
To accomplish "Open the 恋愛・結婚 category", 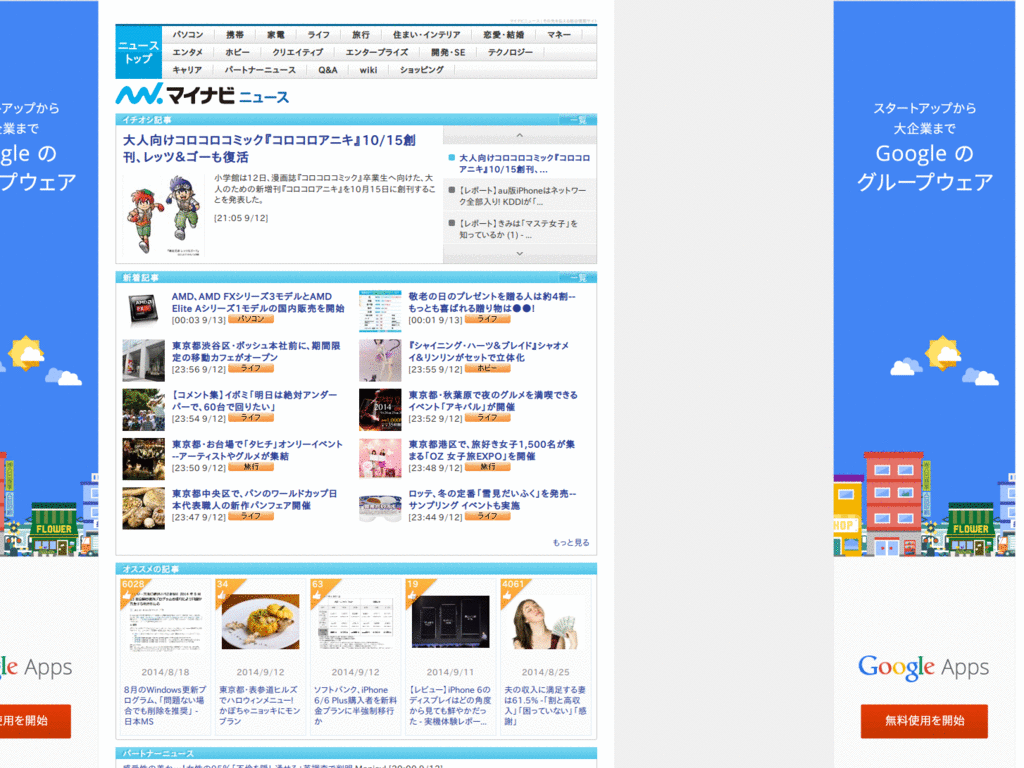I will coord(504,35).
